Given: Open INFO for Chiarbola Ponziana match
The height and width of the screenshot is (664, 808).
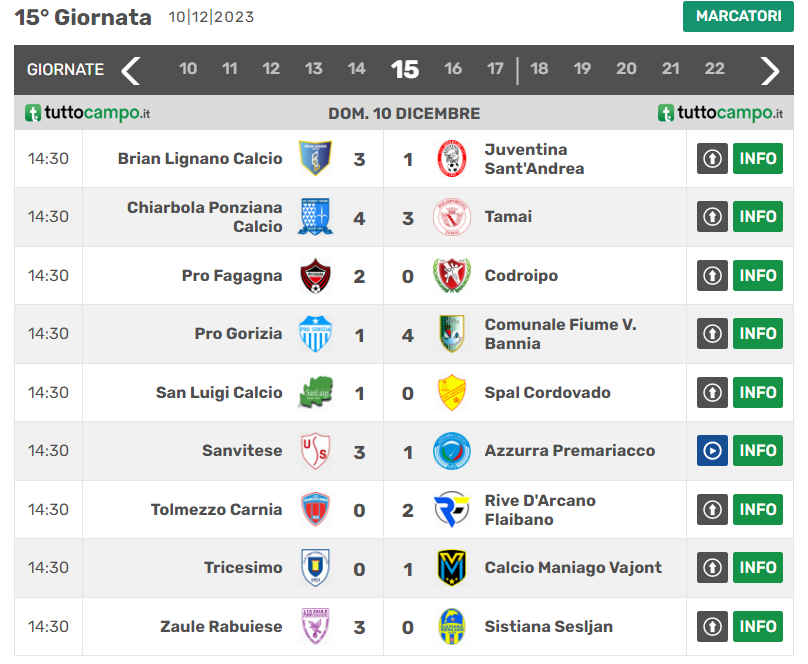Looking at the screenshot, I should 758,216.
